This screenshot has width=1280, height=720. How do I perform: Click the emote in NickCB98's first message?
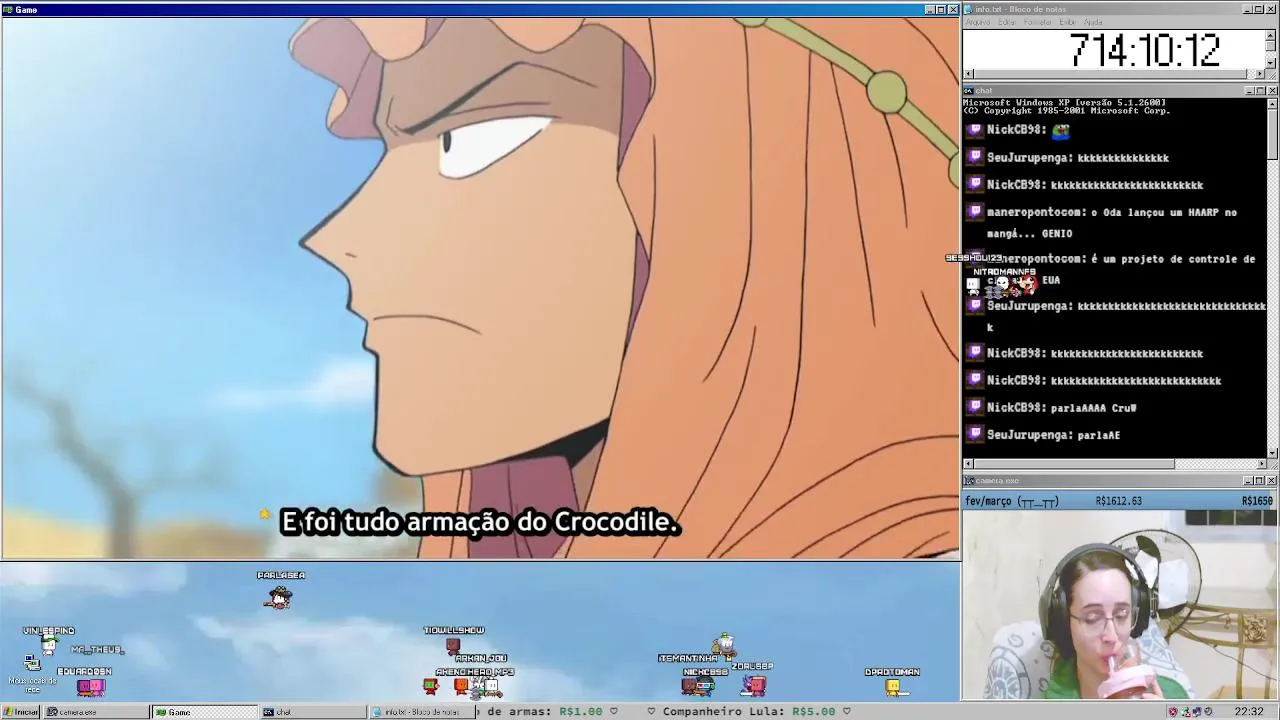pos(1060,129)
